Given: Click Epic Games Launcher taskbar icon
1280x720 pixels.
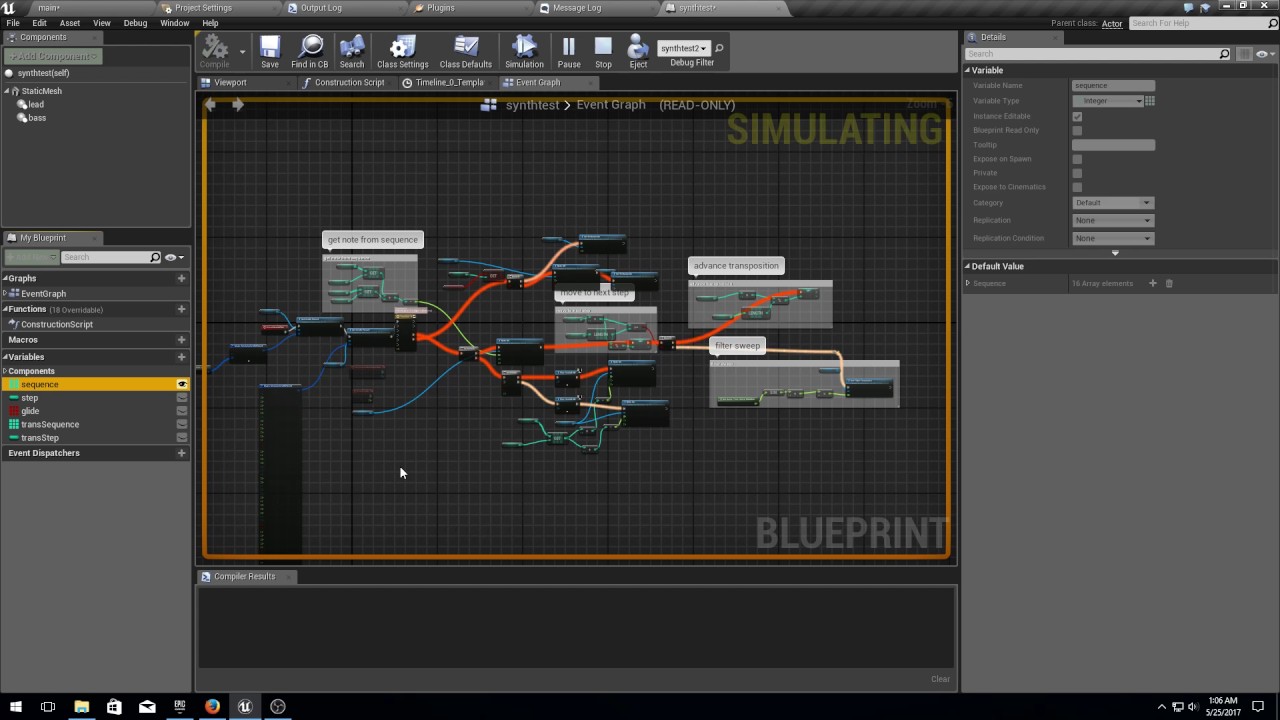Looking at the screenshot, I should (x=180, y=706).
